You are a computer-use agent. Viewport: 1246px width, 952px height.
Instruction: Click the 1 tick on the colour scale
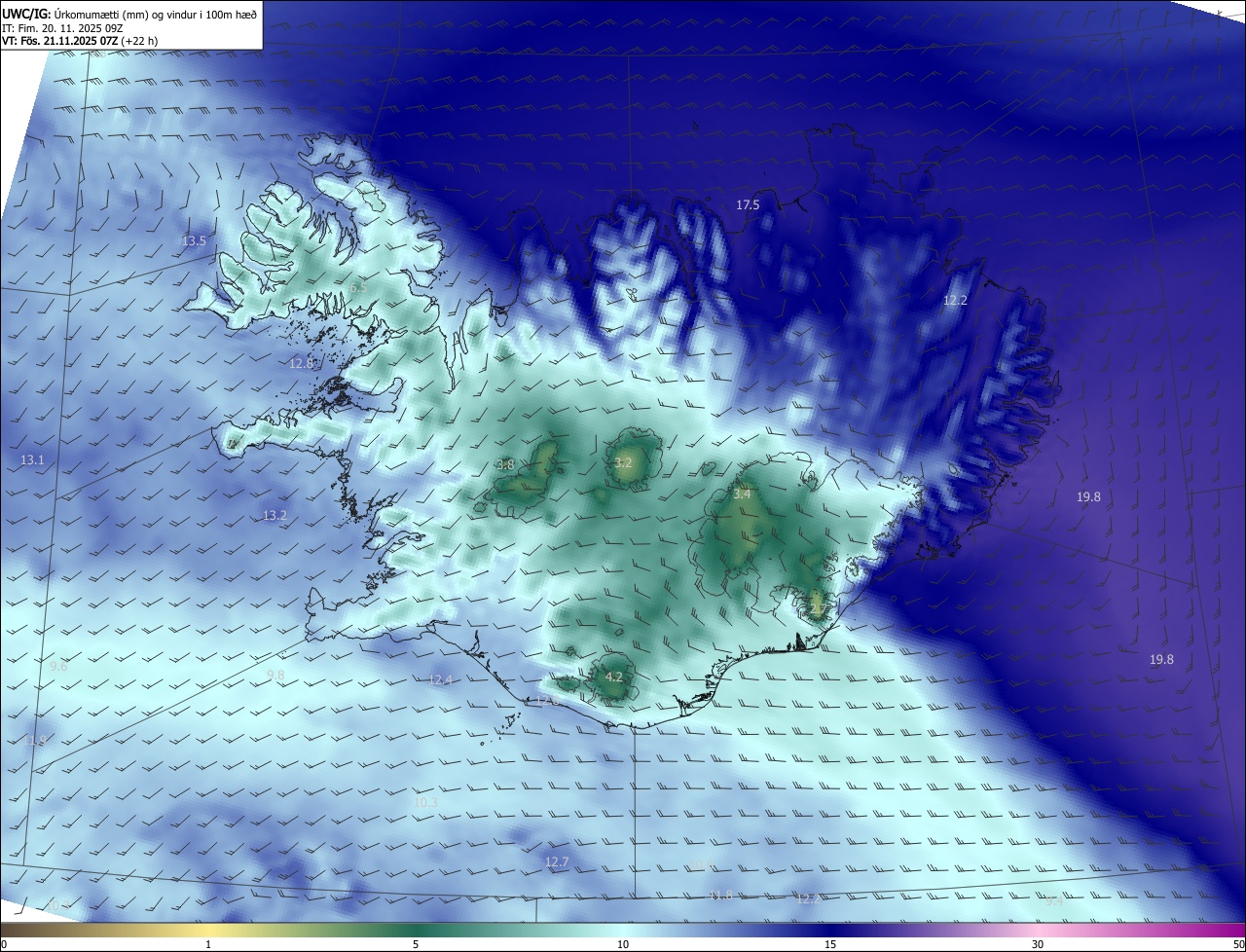208,944
